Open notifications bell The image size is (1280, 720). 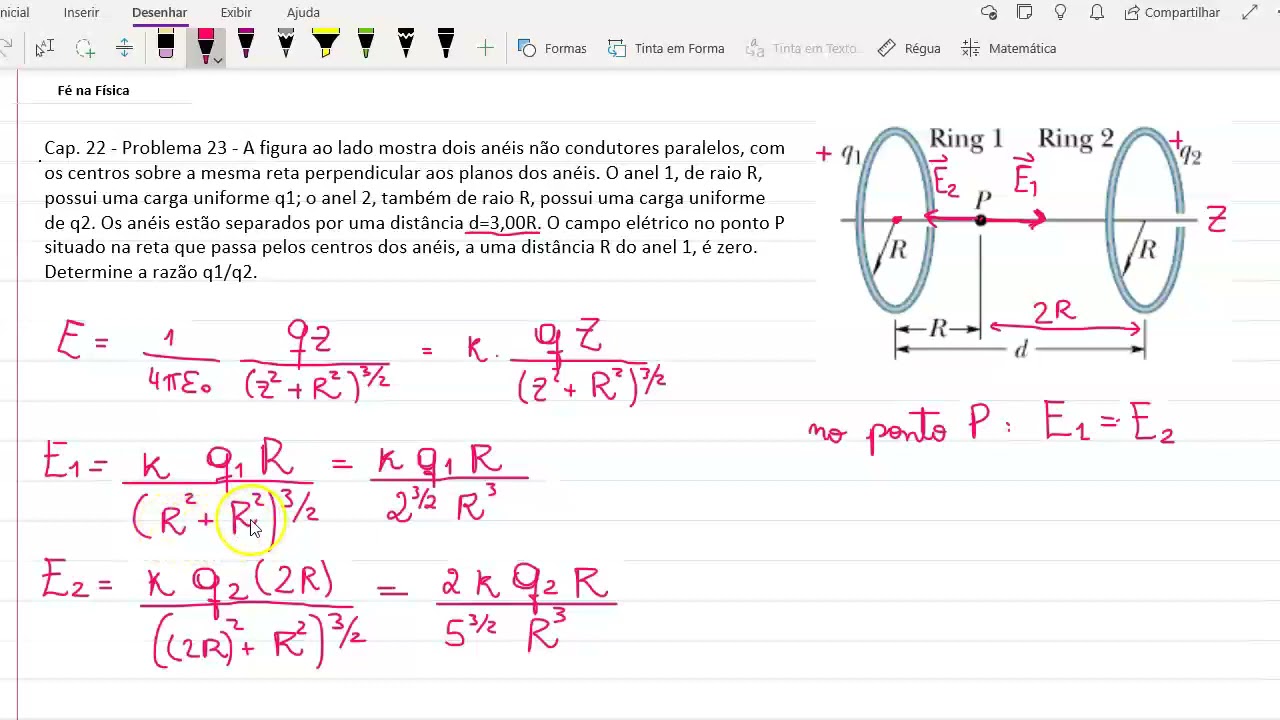[x=1097, y=13]
